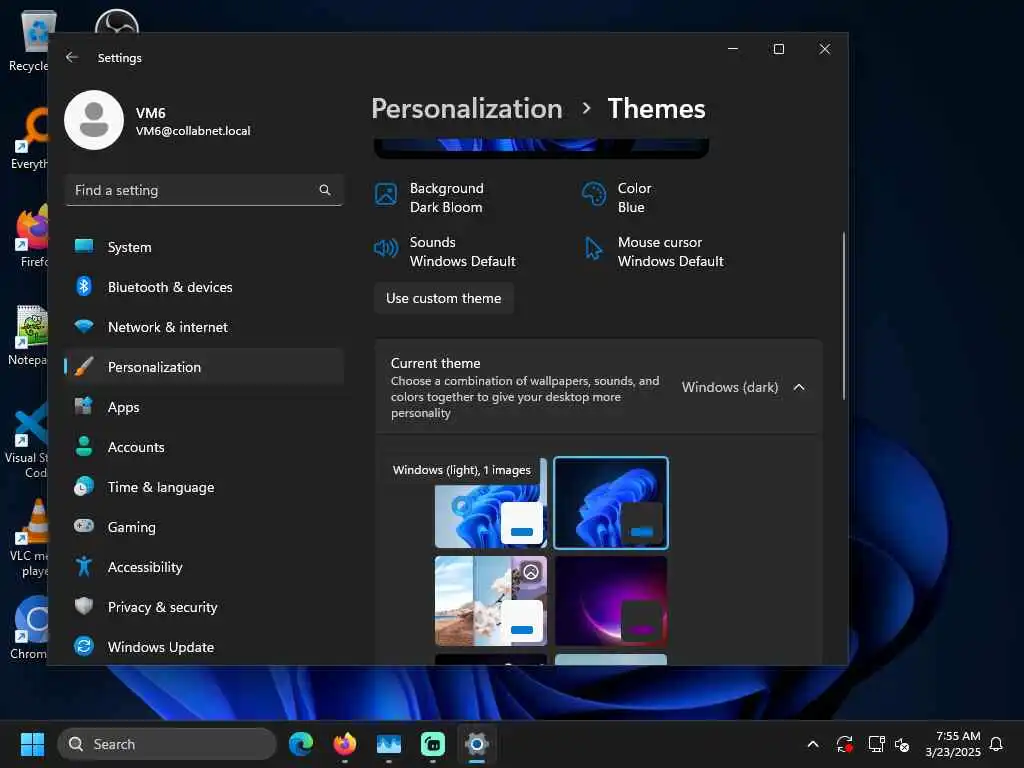Open Mouse cursor Windows Default setting

click(654, 251)
